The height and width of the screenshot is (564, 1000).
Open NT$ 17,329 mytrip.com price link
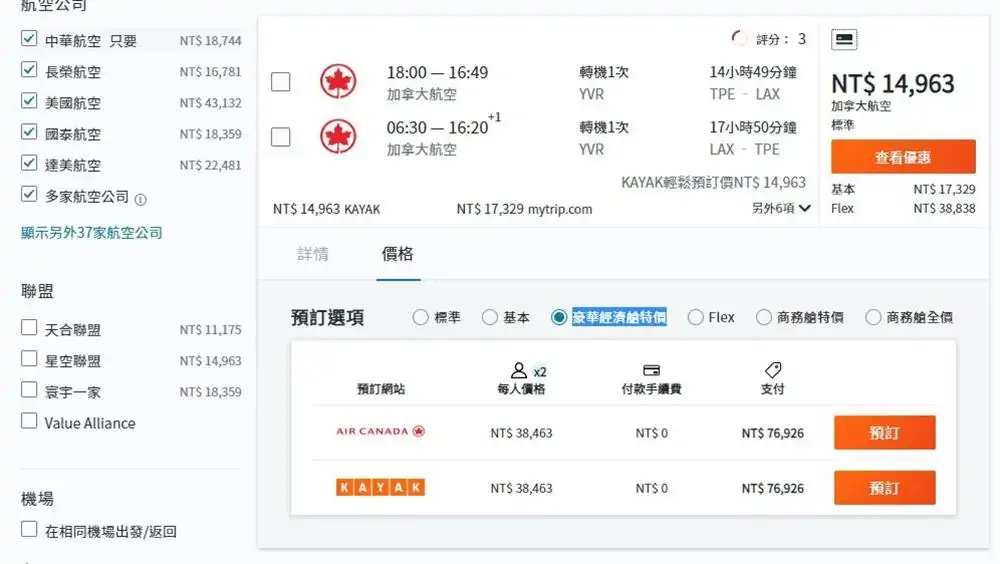524,209
